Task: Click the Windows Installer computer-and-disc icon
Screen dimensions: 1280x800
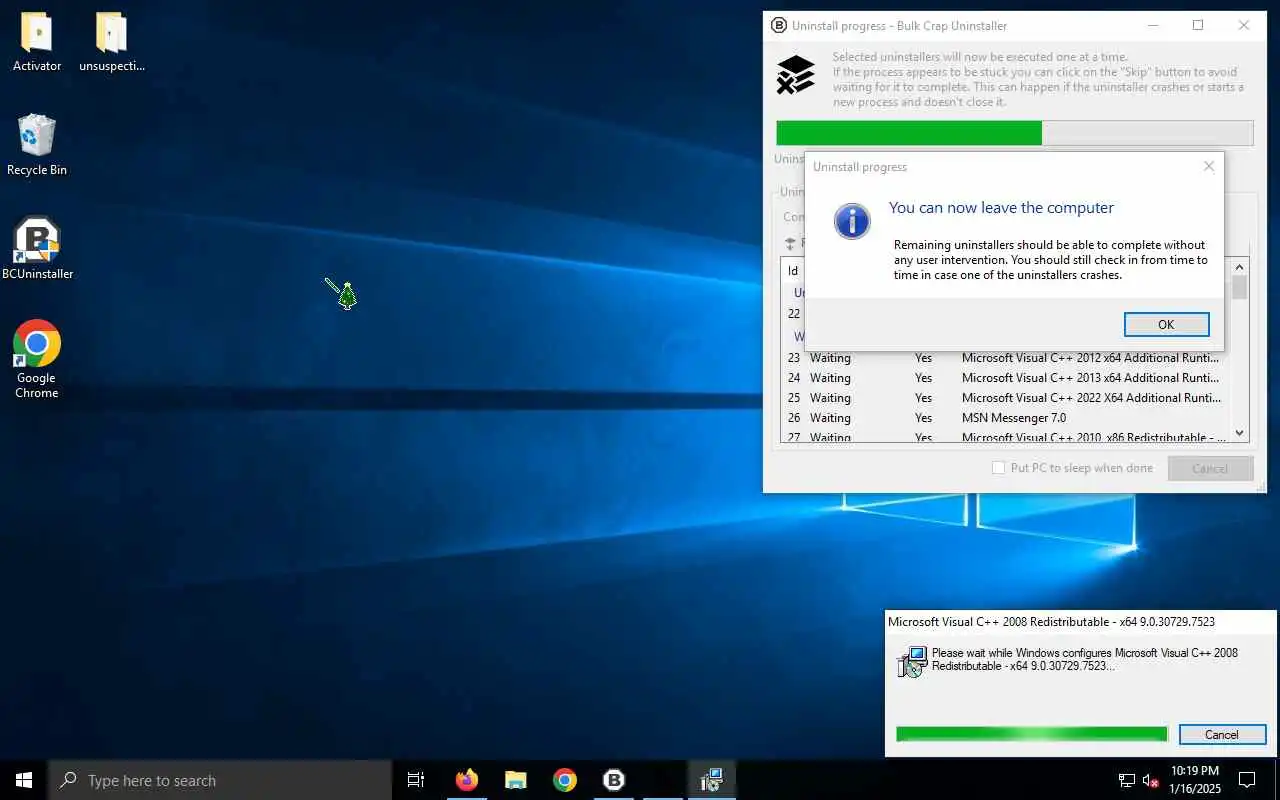Action: click(912, 662)
